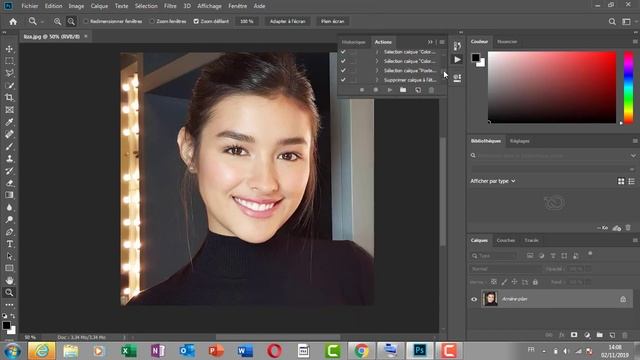The height and width of the screenshot is (360, 640).
Task: Choose the zoom-out magnifier in options bar
Action: (71, 21)
